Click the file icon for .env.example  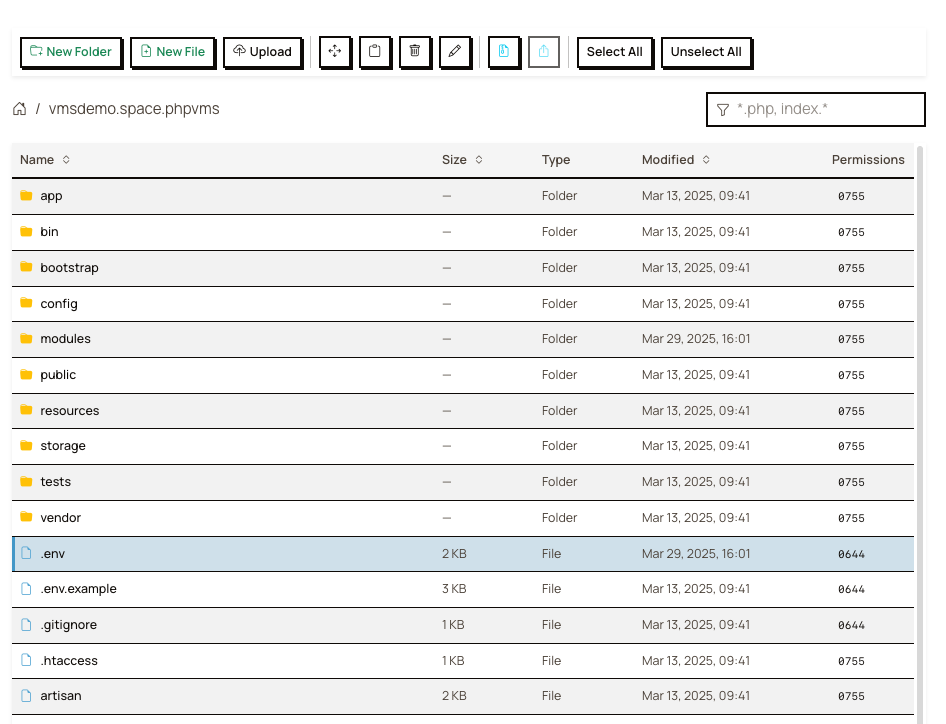[26, 589]
